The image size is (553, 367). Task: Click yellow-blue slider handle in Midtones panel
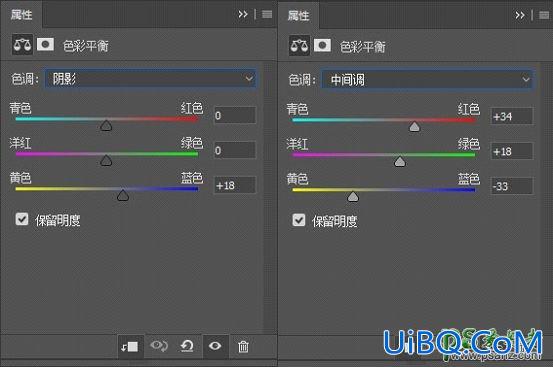click(x=353, y=196)
